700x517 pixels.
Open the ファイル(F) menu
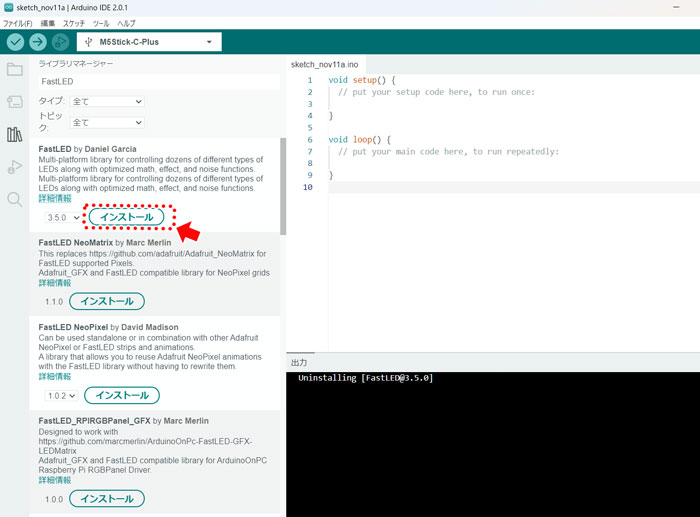click(18, 24)
